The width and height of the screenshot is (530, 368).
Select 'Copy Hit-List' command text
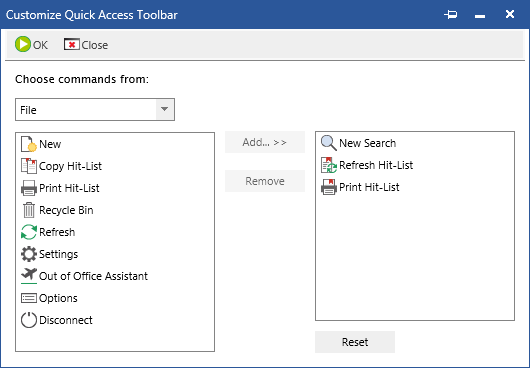[70, 166]
